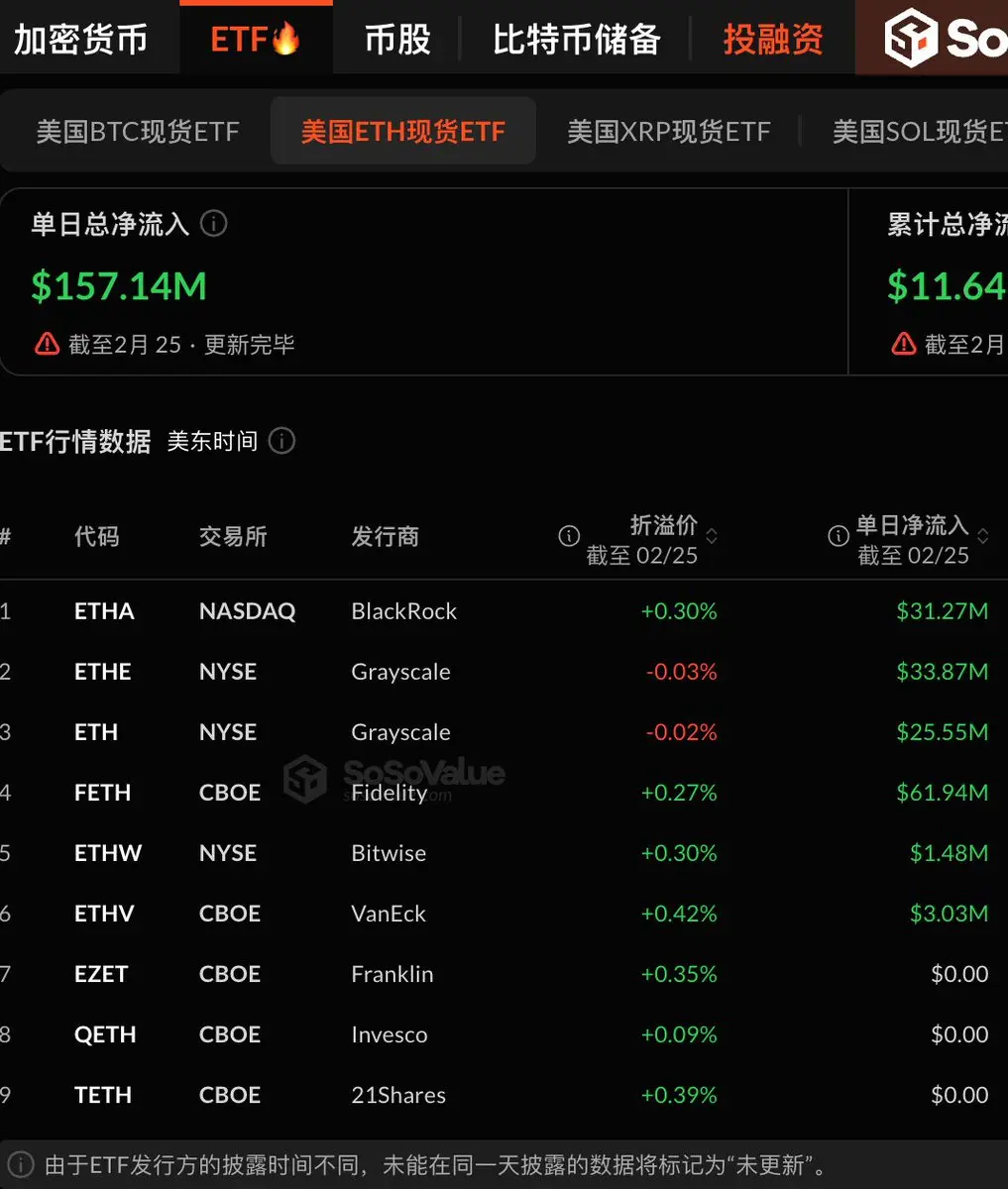The height and width of the screenshot is (1189, 1008).
Task: Click the ETH ticker in row 3
Action: [x=96, y=732]
